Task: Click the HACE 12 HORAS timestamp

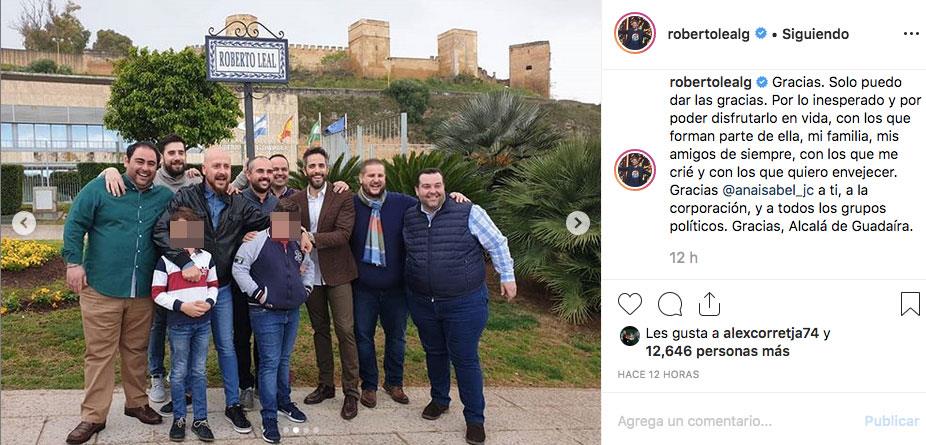Action: pos(658,375)
